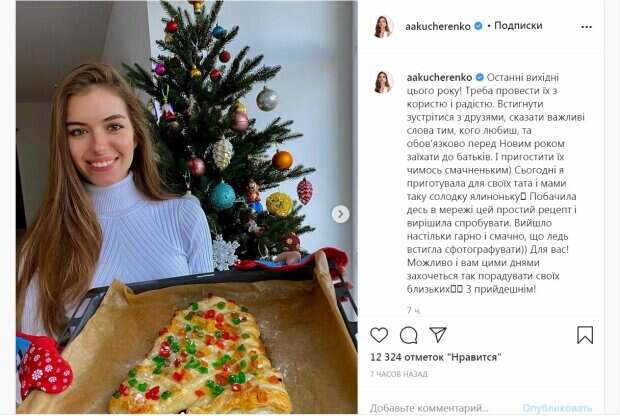Click the verified badge in the caption

(x=478, y=76)
